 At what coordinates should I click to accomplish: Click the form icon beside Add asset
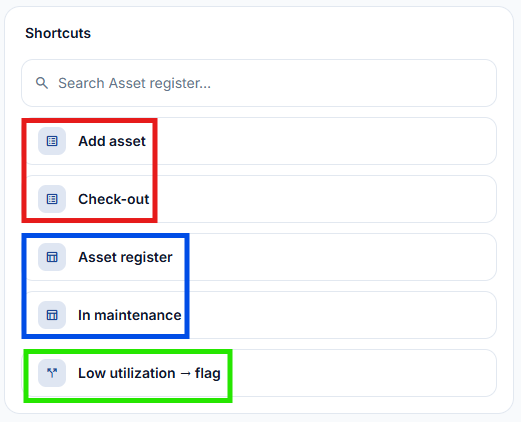click(52, 141)
